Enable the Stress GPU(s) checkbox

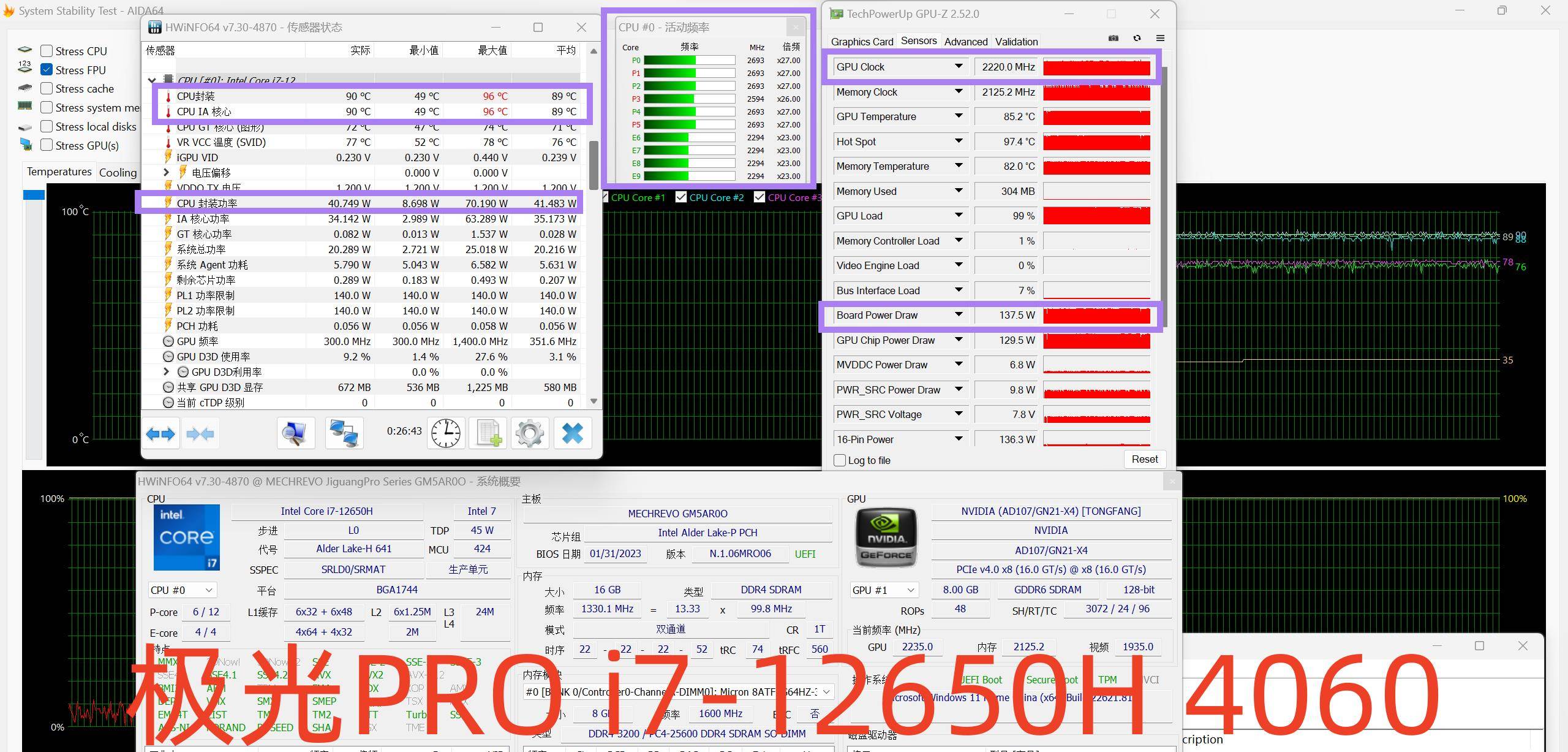47,145
